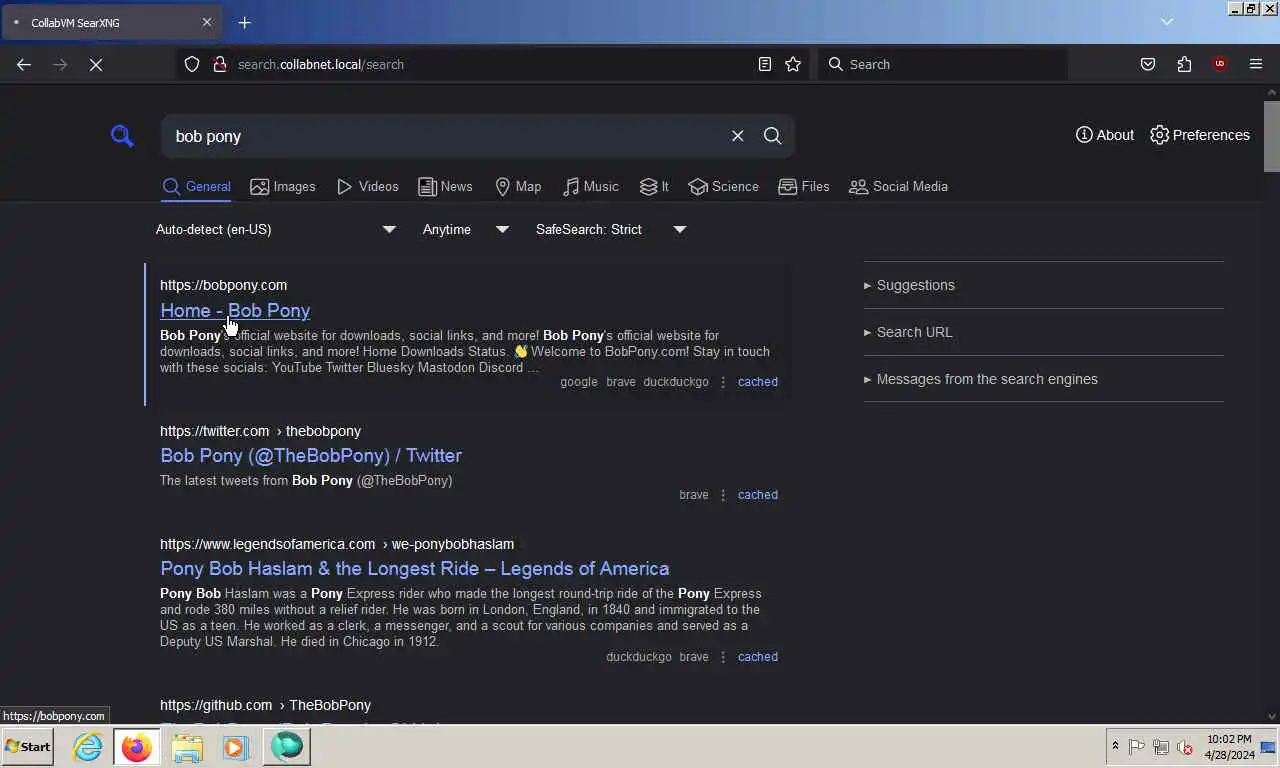Switch to the News tab
This screenshot has width=1280, height=768.
pos(445,187)
